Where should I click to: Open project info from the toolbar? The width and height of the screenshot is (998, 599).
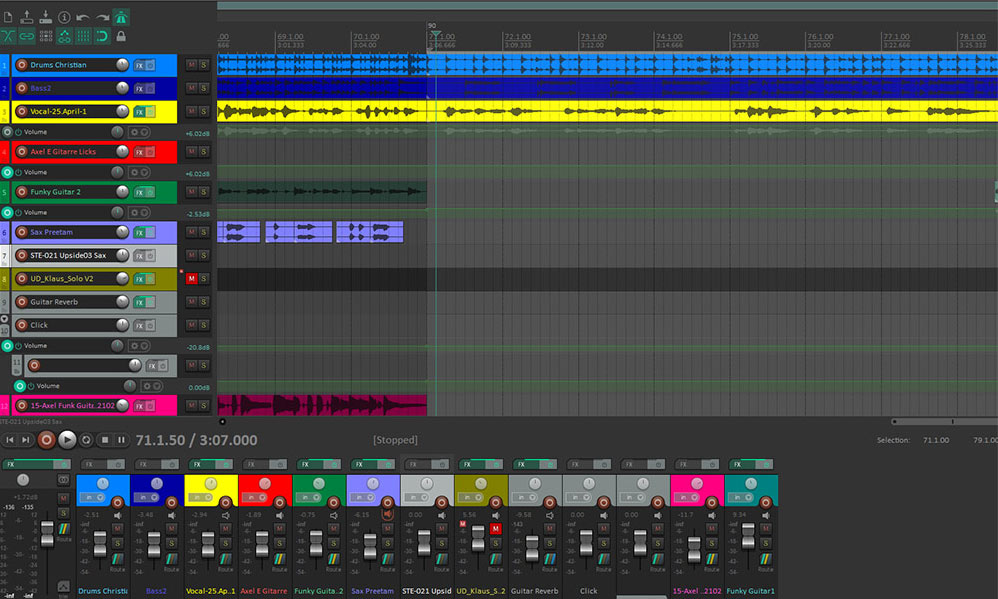point(64,17)
